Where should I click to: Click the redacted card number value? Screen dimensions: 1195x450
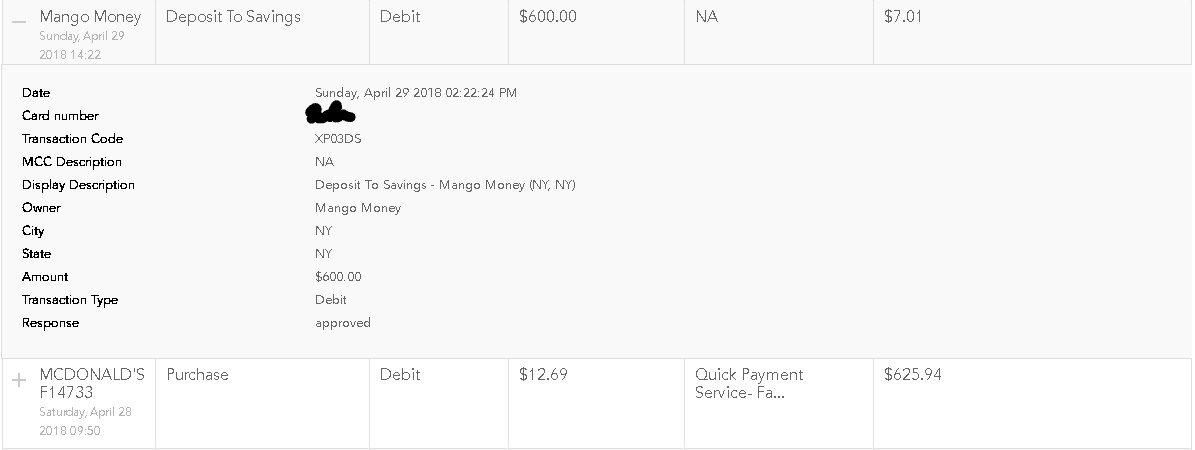coord(331,114)
